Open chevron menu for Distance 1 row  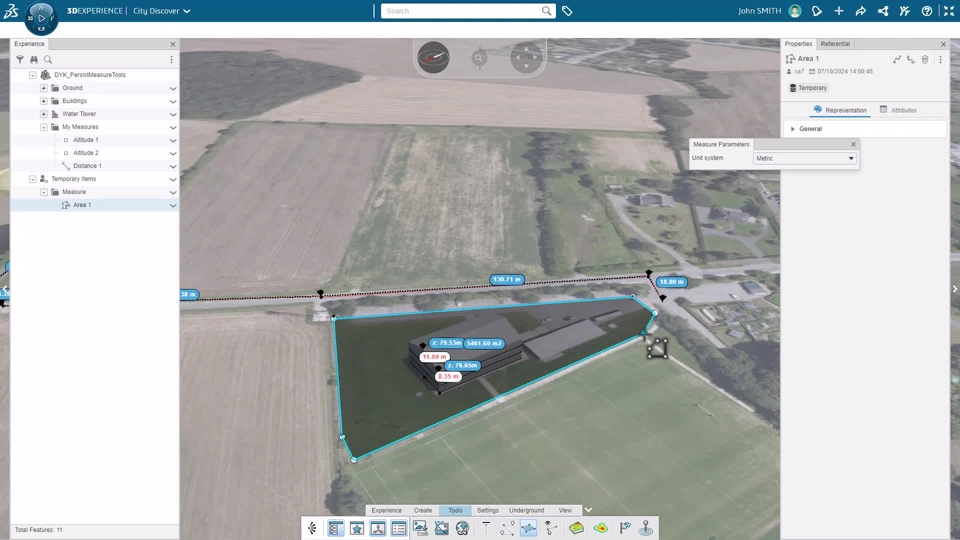173,166
